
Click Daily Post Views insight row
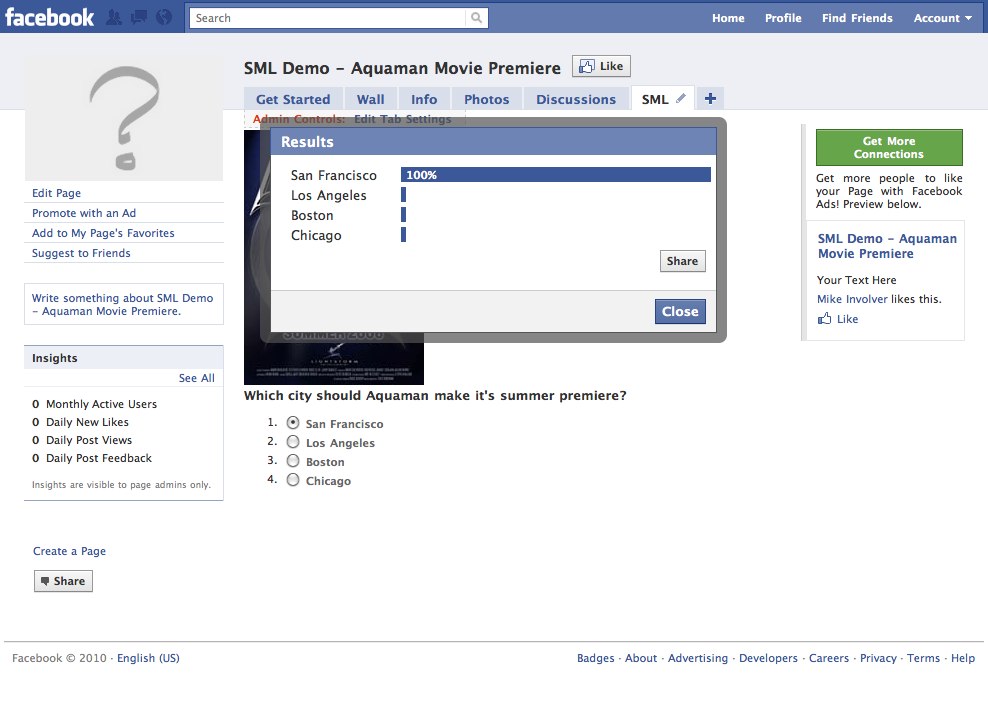pyautogui.click(x=82, y=440)
